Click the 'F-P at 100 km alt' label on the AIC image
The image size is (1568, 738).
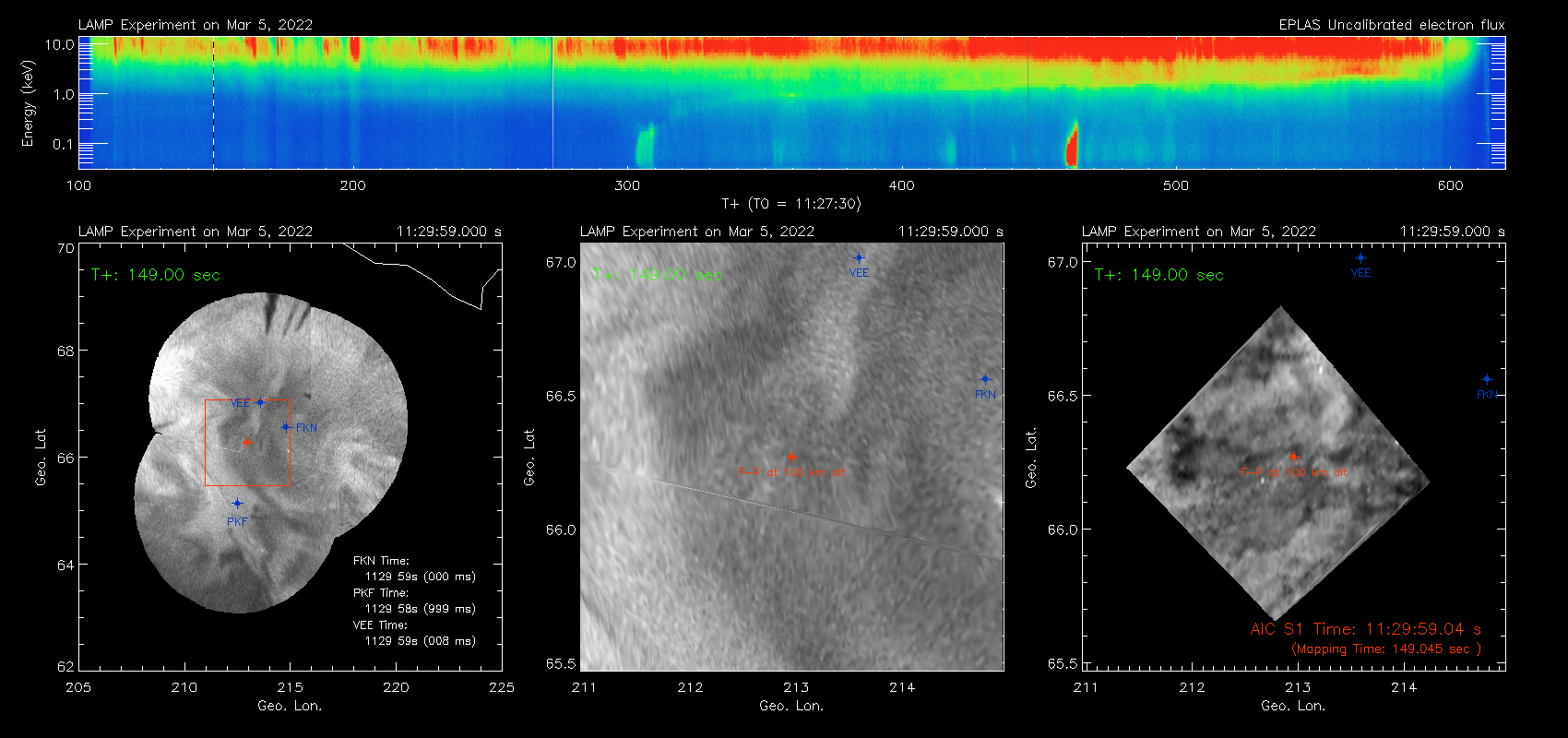(x=1293, y=472)
